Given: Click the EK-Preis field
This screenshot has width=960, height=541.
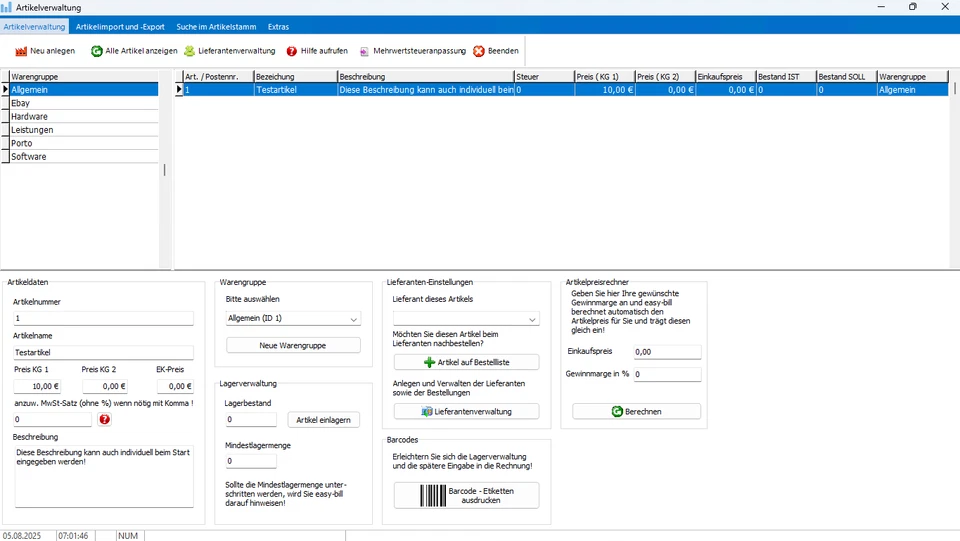Looking at the screenshot, I should pos(175,386).
